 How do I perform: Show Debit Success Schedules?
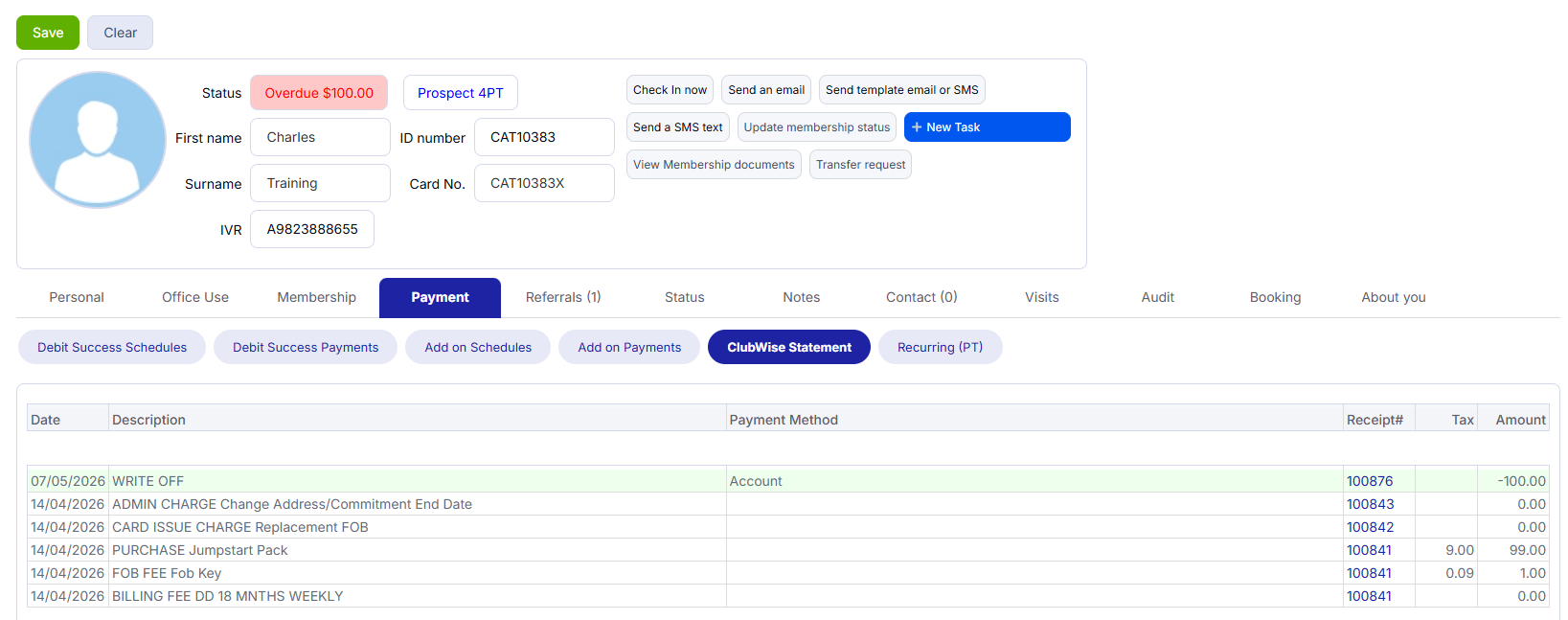[x=112, y=347]
